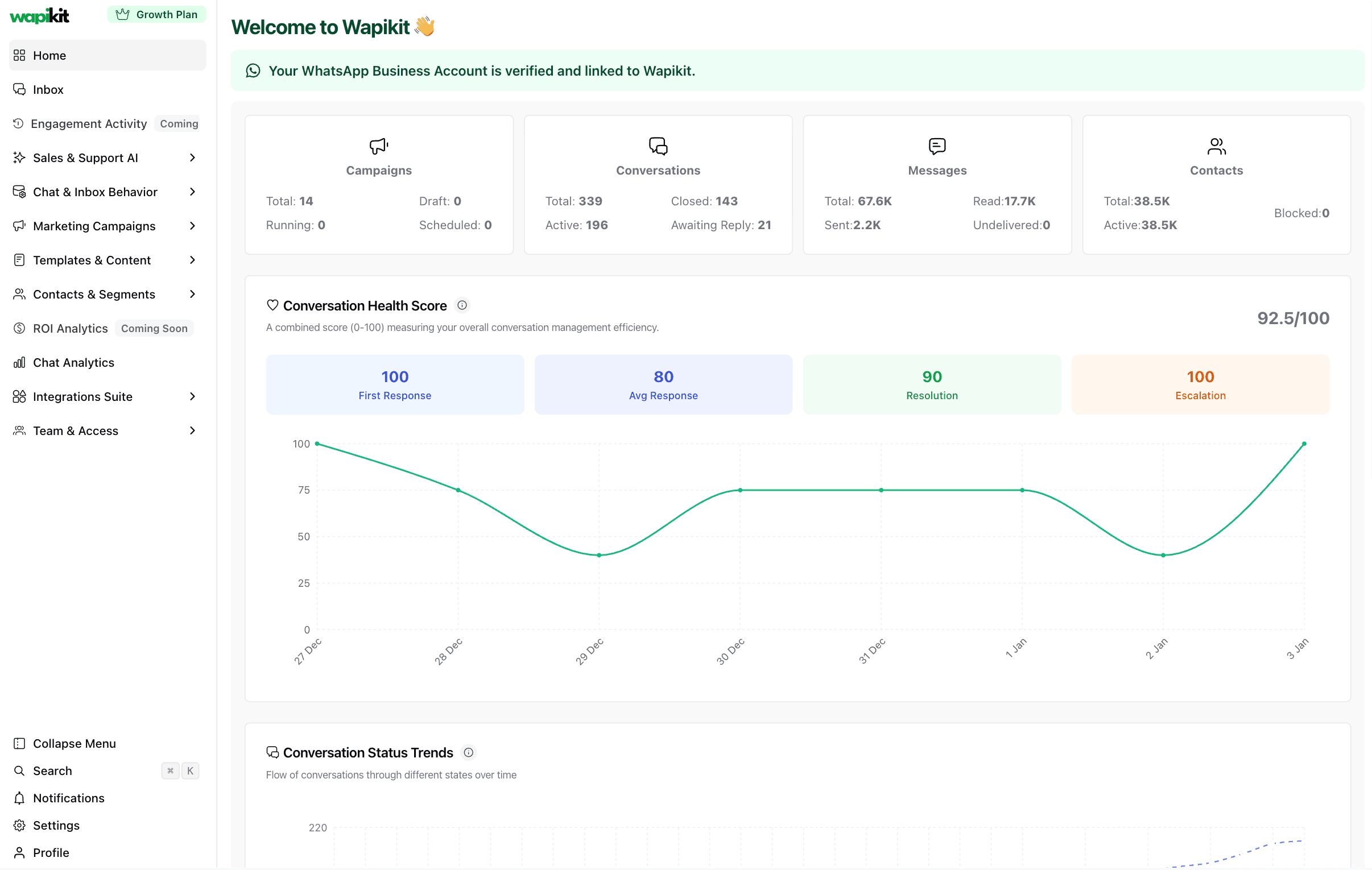Click the 3 Jan data point on the health chart
The width and height of the screenshot is (1372, 870).
(x=1305, y=445)
